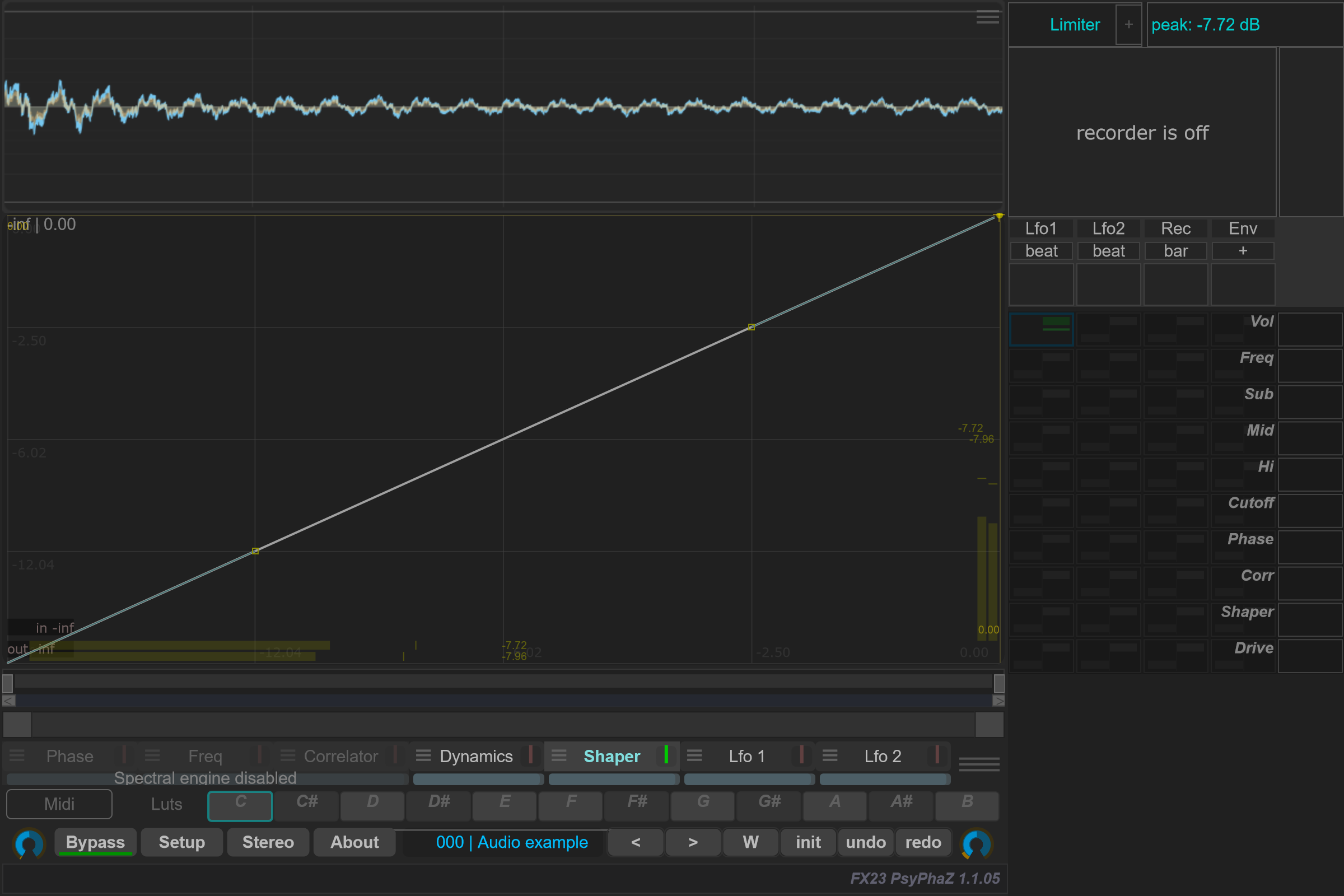Select the lower curve node near -12.04

[x=255, y=551]
